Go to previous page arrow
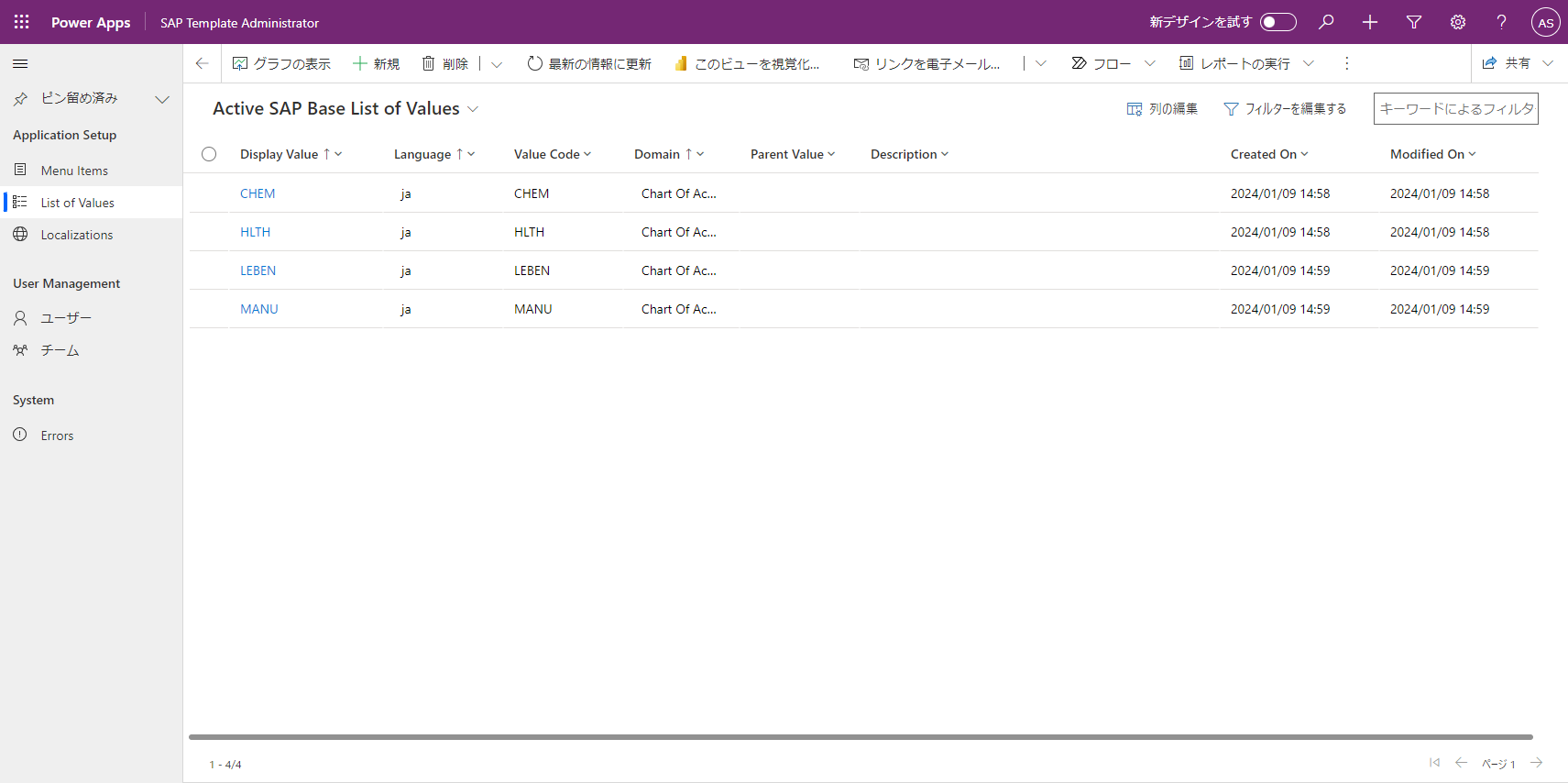Viewport: 1568px width, 783px height. coord(1462,763)
